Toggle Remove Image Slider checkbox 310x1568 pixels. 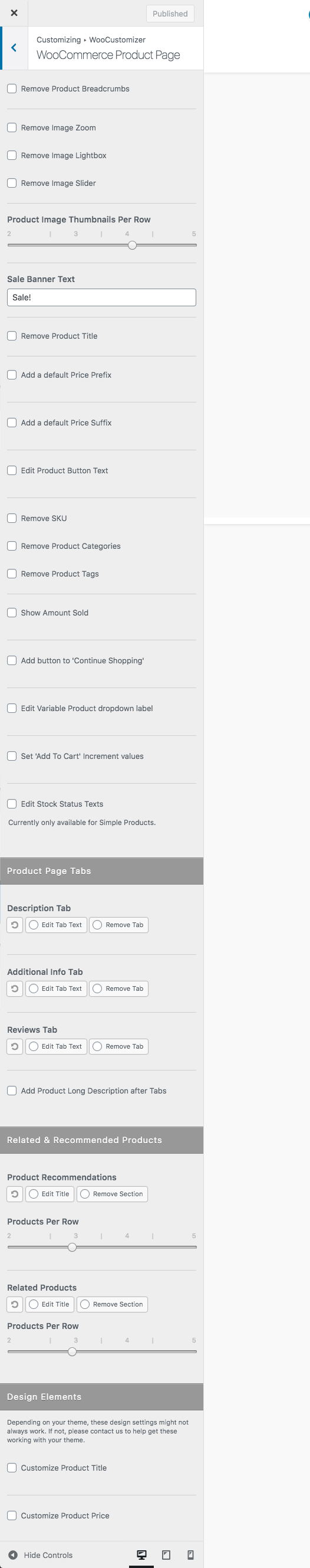[x=12, y=183]
